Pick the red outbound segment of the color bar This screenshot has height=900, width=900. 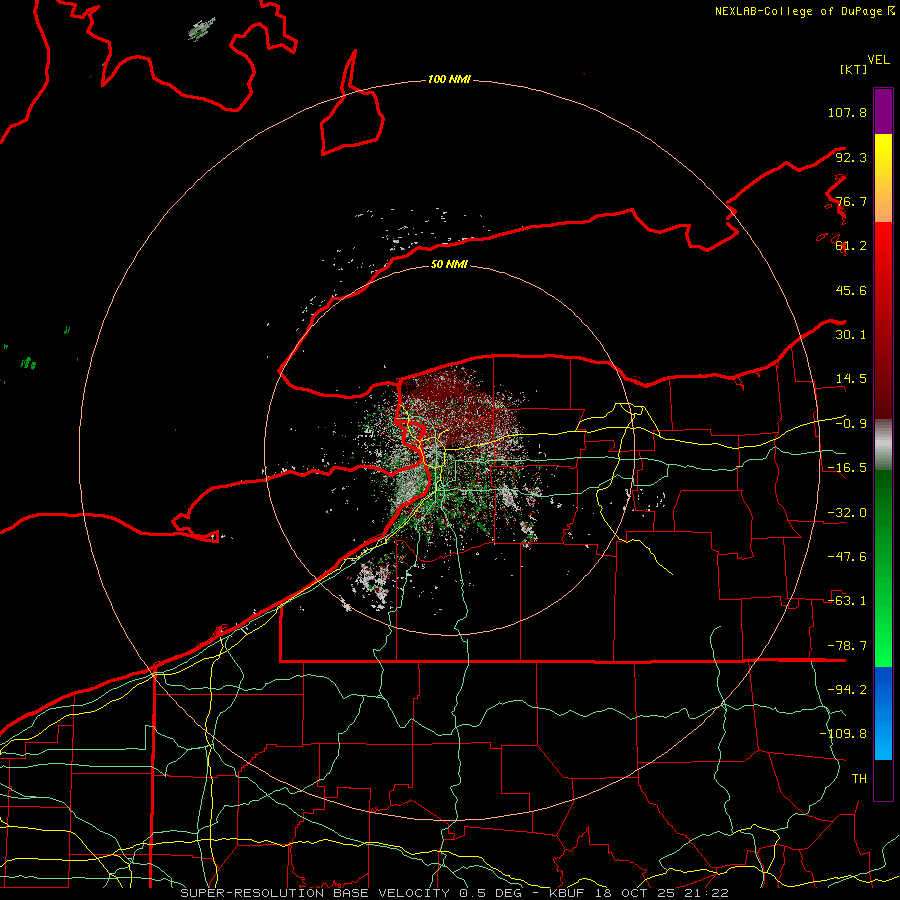[x=883, y=320]
